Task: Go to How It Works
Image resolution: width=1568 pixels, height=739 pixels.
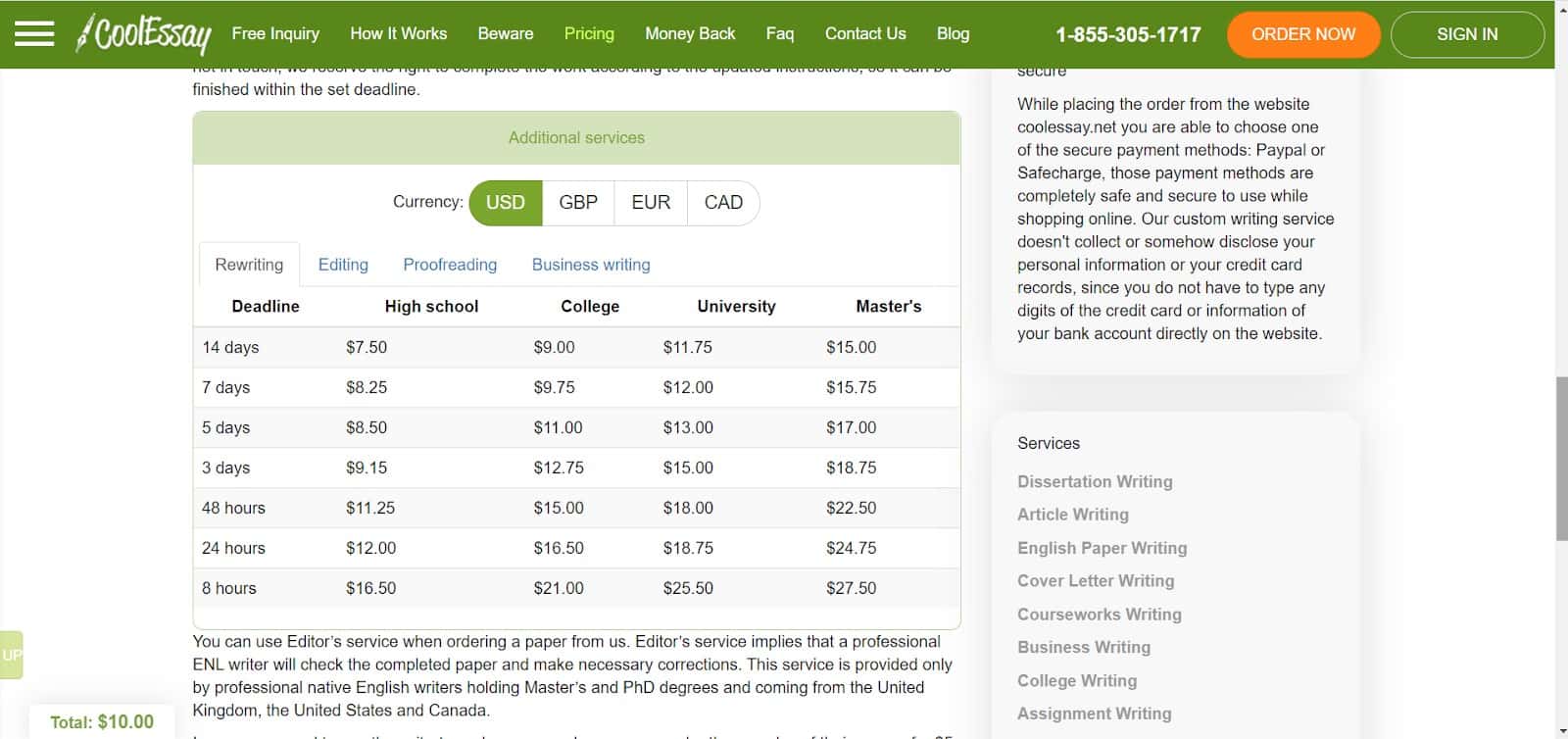Action: click(x=398, y=33)
